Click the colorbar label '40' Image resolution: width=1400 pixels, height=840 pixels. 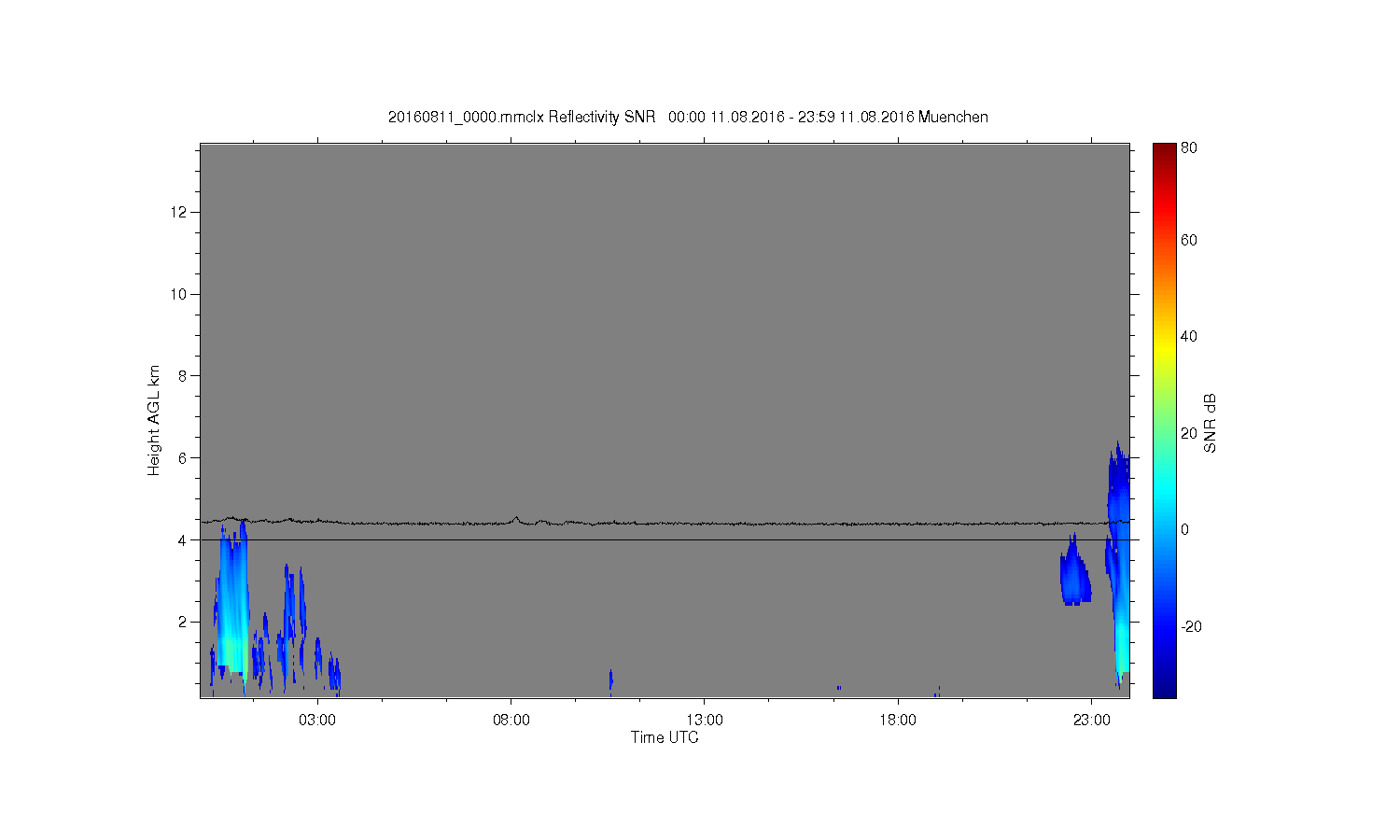(x=1189, y=336)
